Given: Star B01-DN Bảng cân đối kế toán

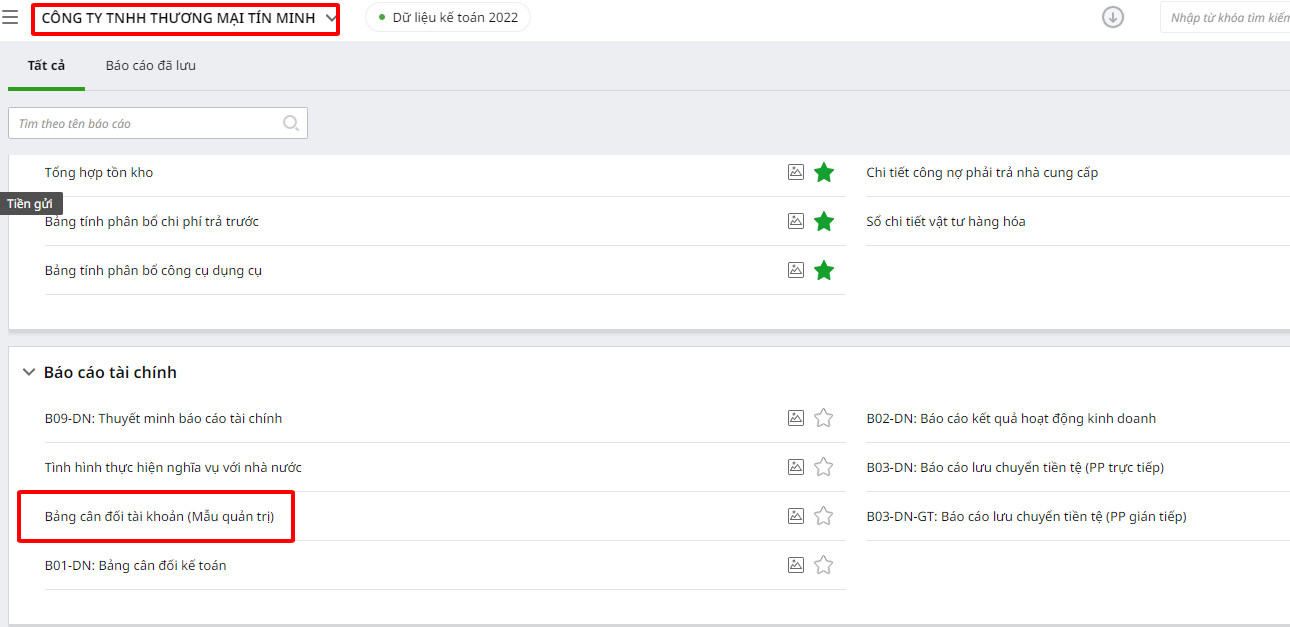Looking at the screenshot, I should pyautogui.click(x=824, y=565).
